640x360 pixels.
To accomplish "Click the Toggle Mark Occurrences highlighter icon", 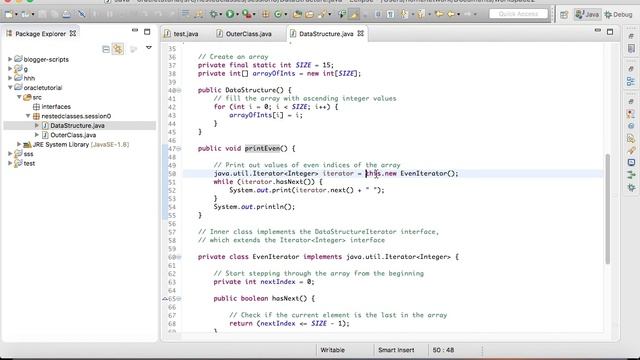I will point(354,15).
